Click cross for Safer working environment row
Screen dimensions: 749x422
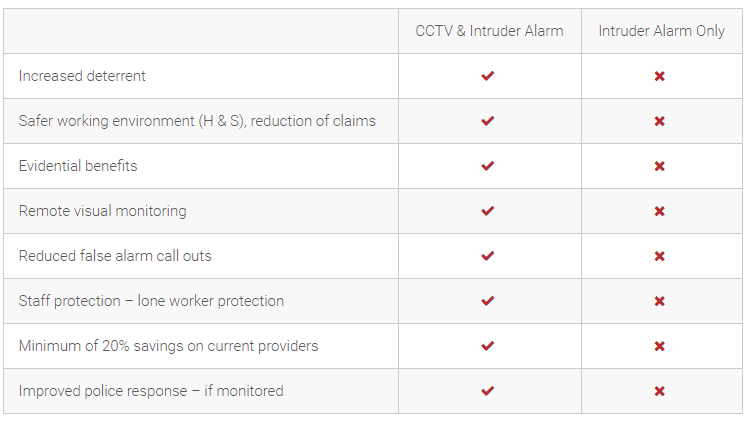(660, 121)
